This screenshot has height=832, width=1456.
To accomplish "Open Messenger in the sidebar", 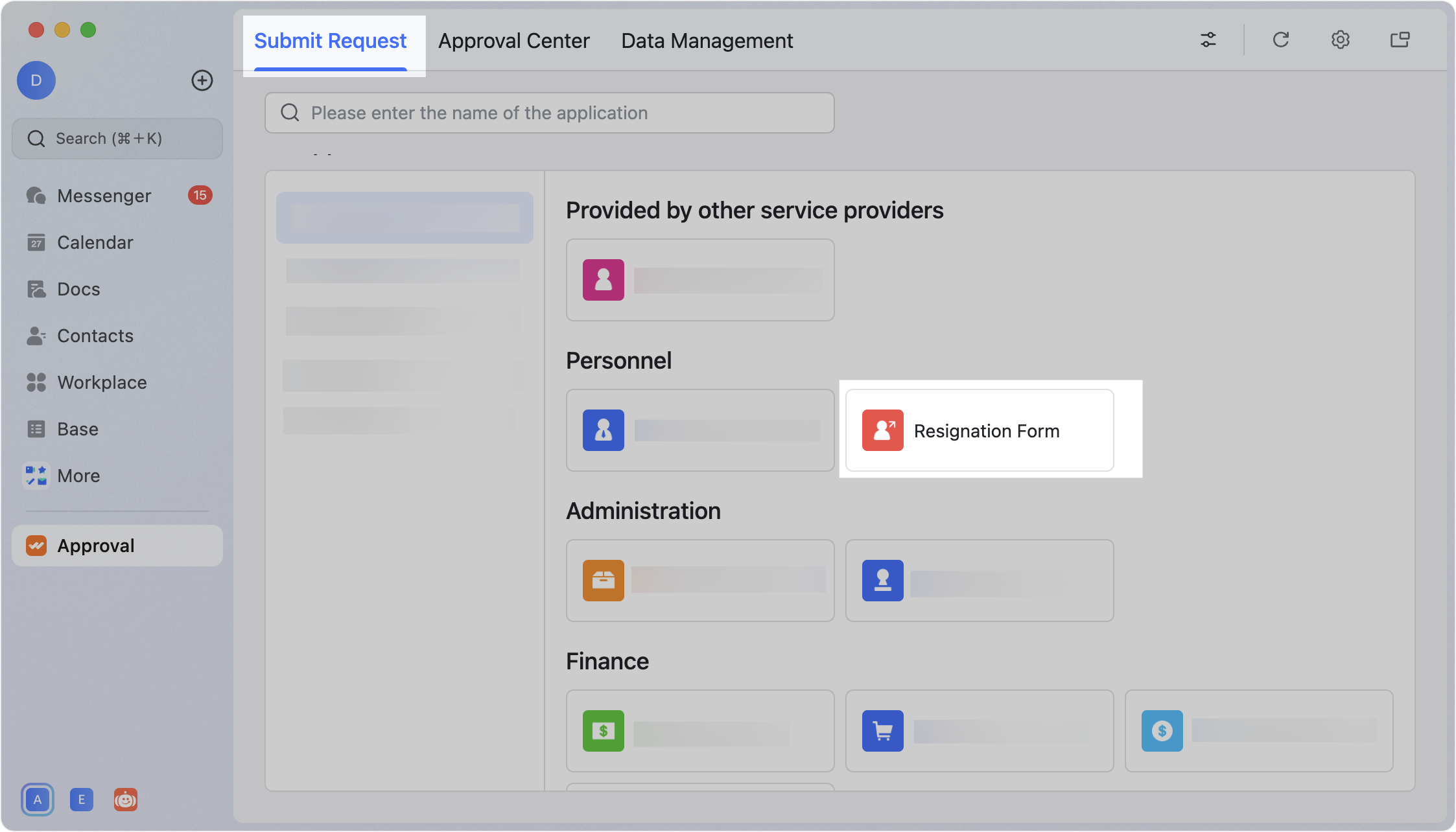I will (x=104, y=196).
